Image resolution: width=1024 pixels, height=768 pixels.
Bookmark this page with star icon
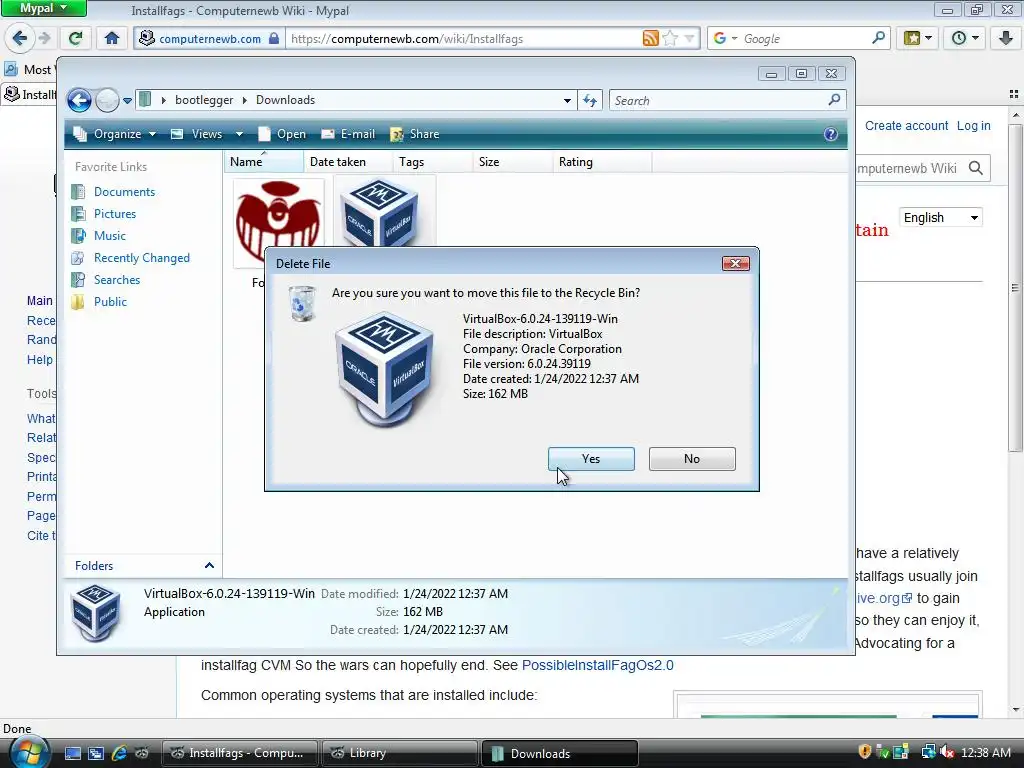tap(670, 39)
